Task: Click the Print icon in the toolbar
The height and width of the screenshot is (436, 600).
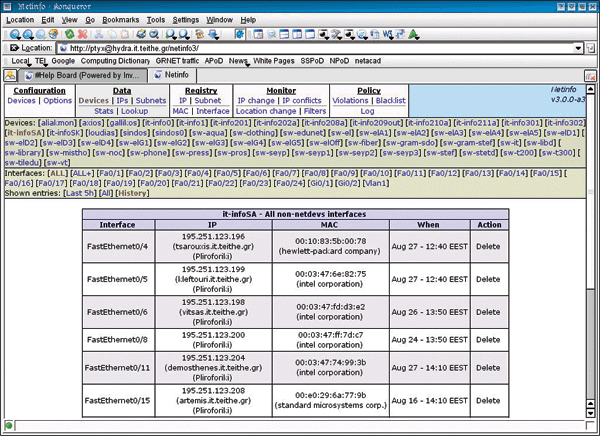Action: [141, 33]
